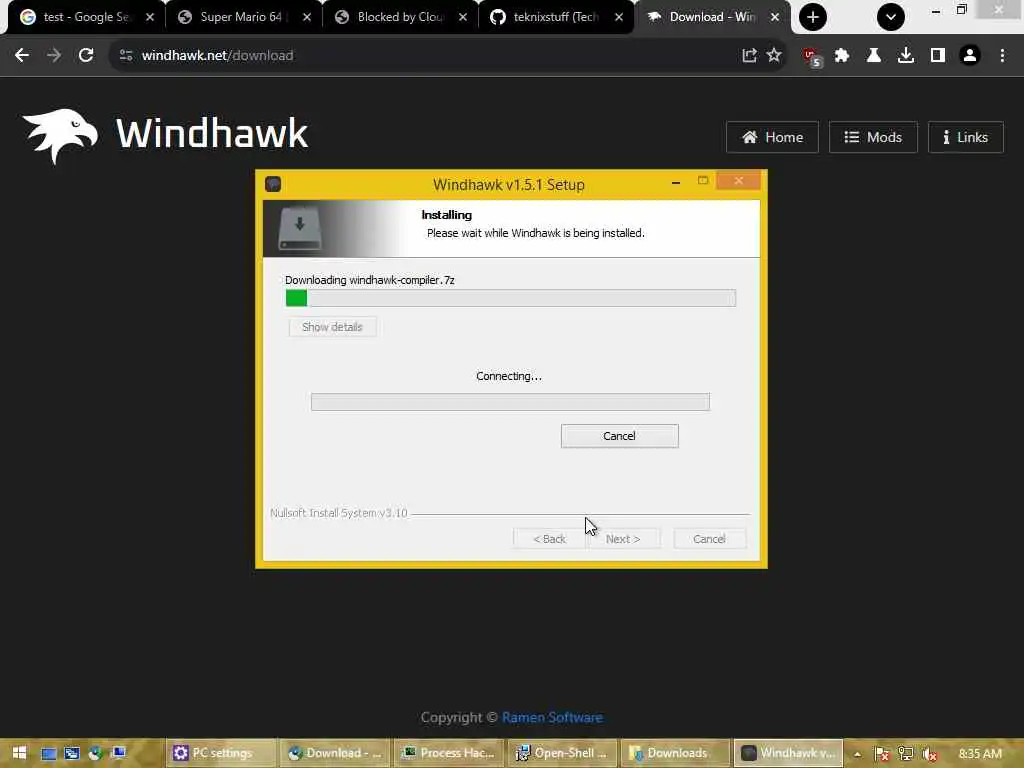The height and width of the screenshot is (768, 1024).
Task: Switch to Open-Shell in taskbar
Action: (x=562, y=753)
